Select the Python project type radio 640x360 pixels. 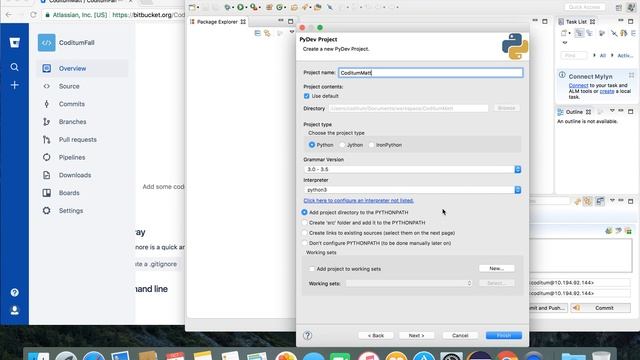(x=312, y=145)
